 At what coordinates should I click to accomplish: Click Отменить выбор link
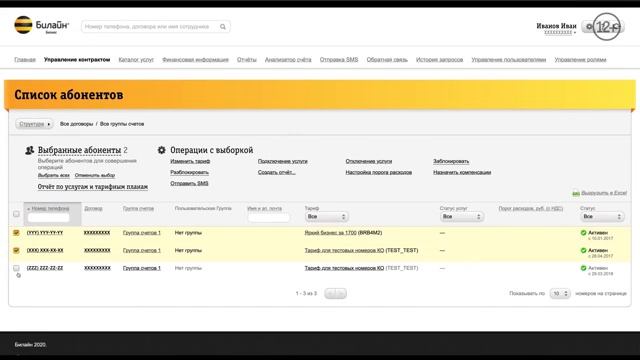(95, 175)
